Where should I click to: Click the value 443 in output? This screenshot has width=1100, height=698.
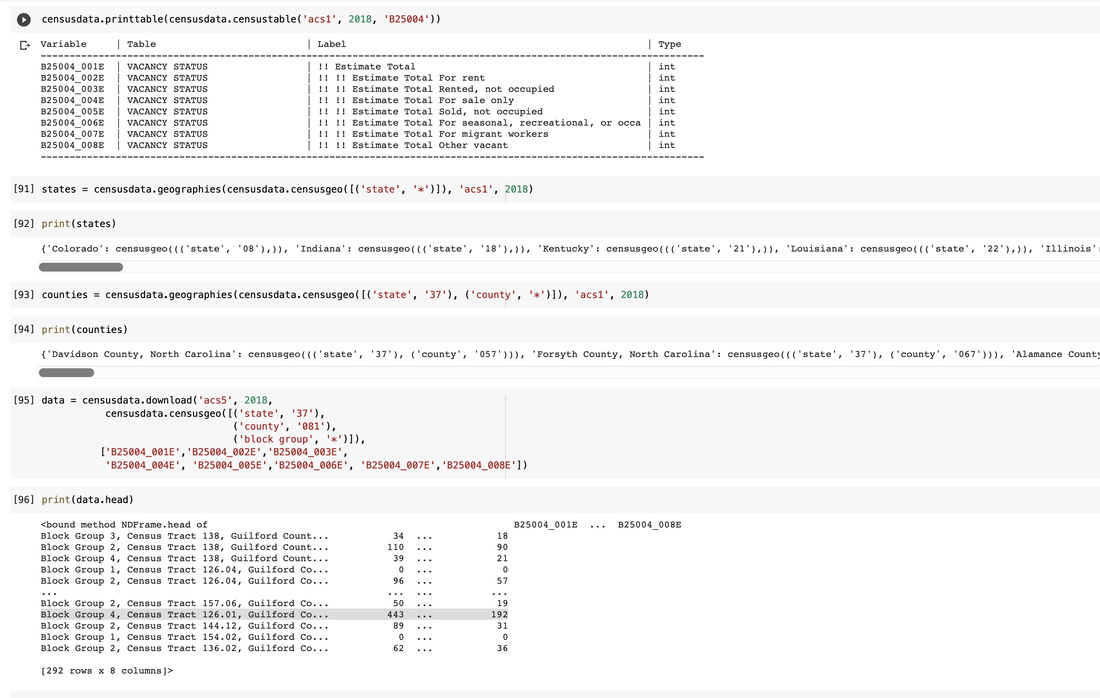[396, 615]
